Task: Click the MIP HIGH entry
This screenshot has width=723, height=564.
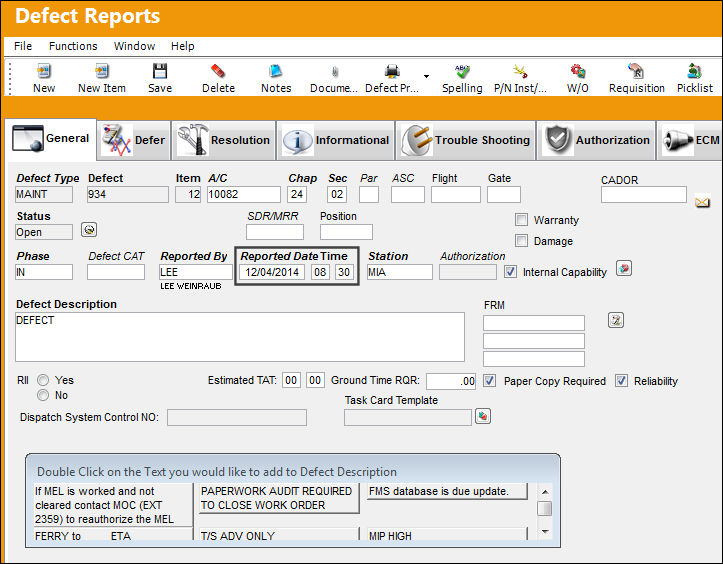Action: 447,534
